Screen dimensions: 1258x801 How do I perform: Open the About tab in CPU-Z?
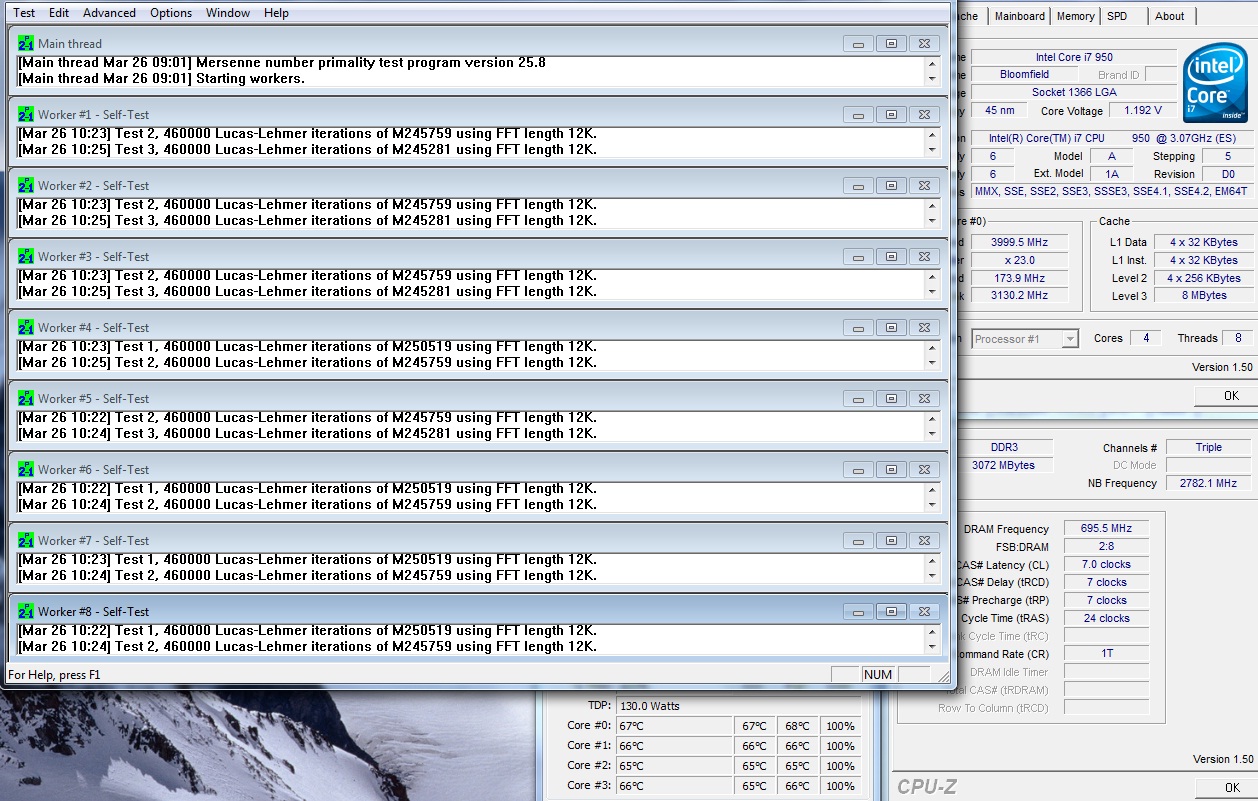(1169, 16)
